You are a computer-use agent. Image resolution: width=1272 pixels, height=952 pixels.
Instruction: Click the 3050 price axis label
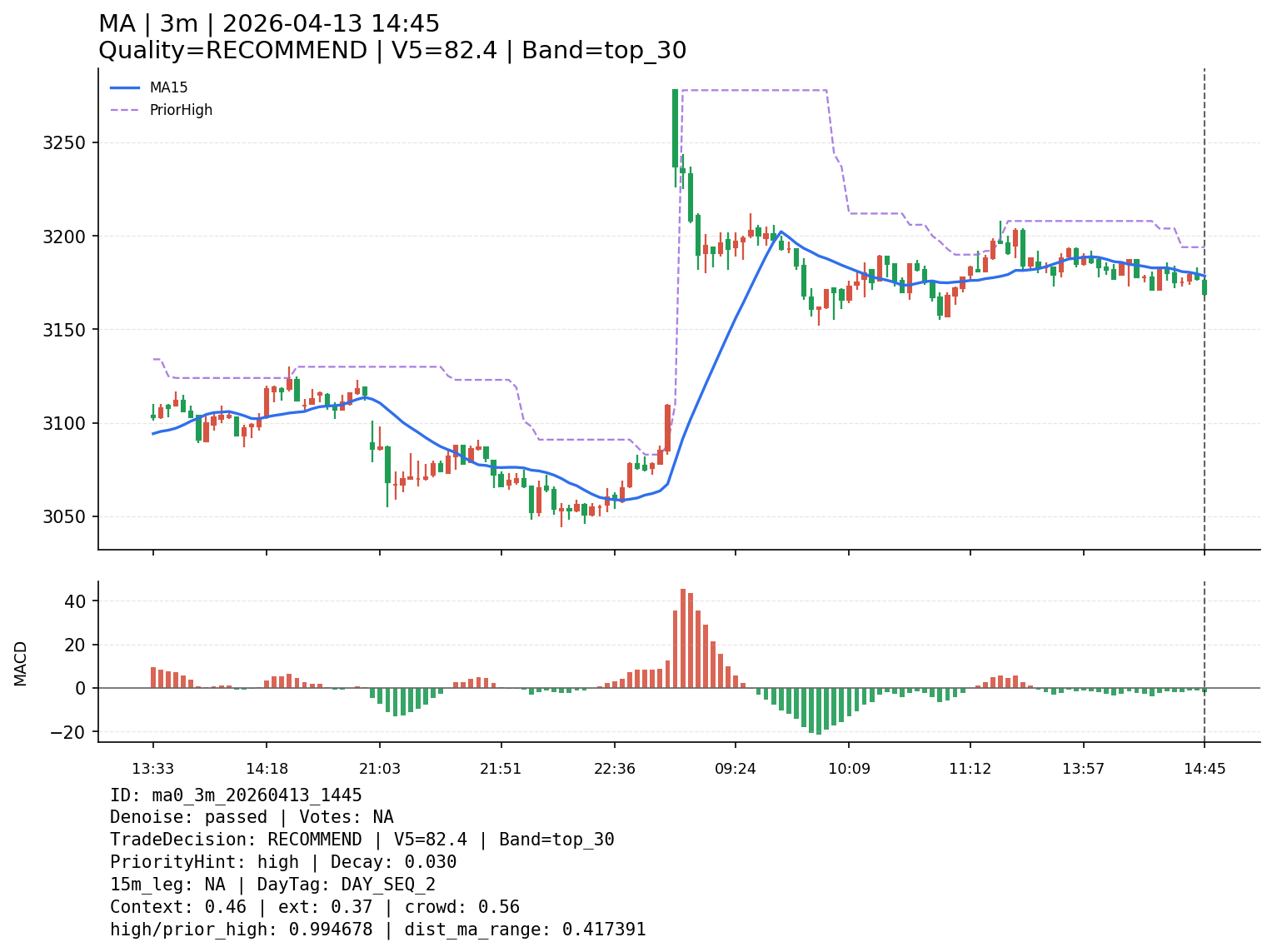pyautogui.click(x=64, y=516)
